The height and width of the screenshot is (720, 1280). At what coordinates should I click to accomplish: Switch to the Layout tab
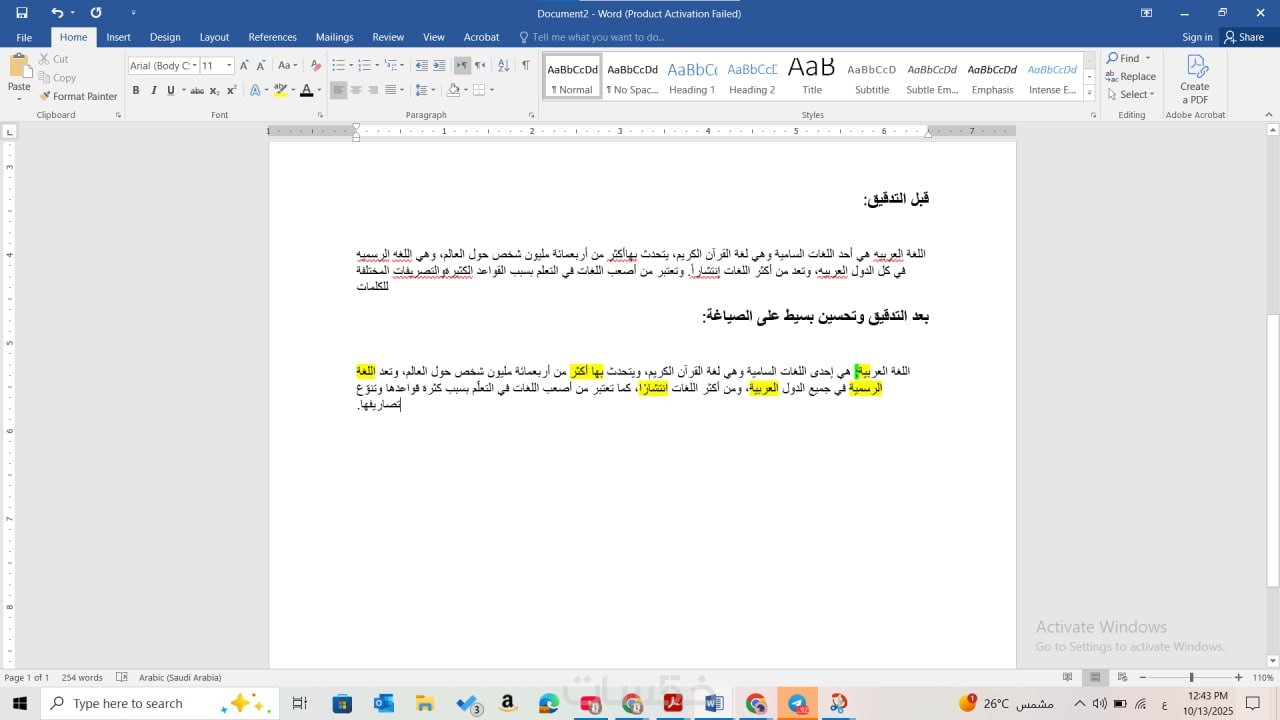click(x=214, y=37)
